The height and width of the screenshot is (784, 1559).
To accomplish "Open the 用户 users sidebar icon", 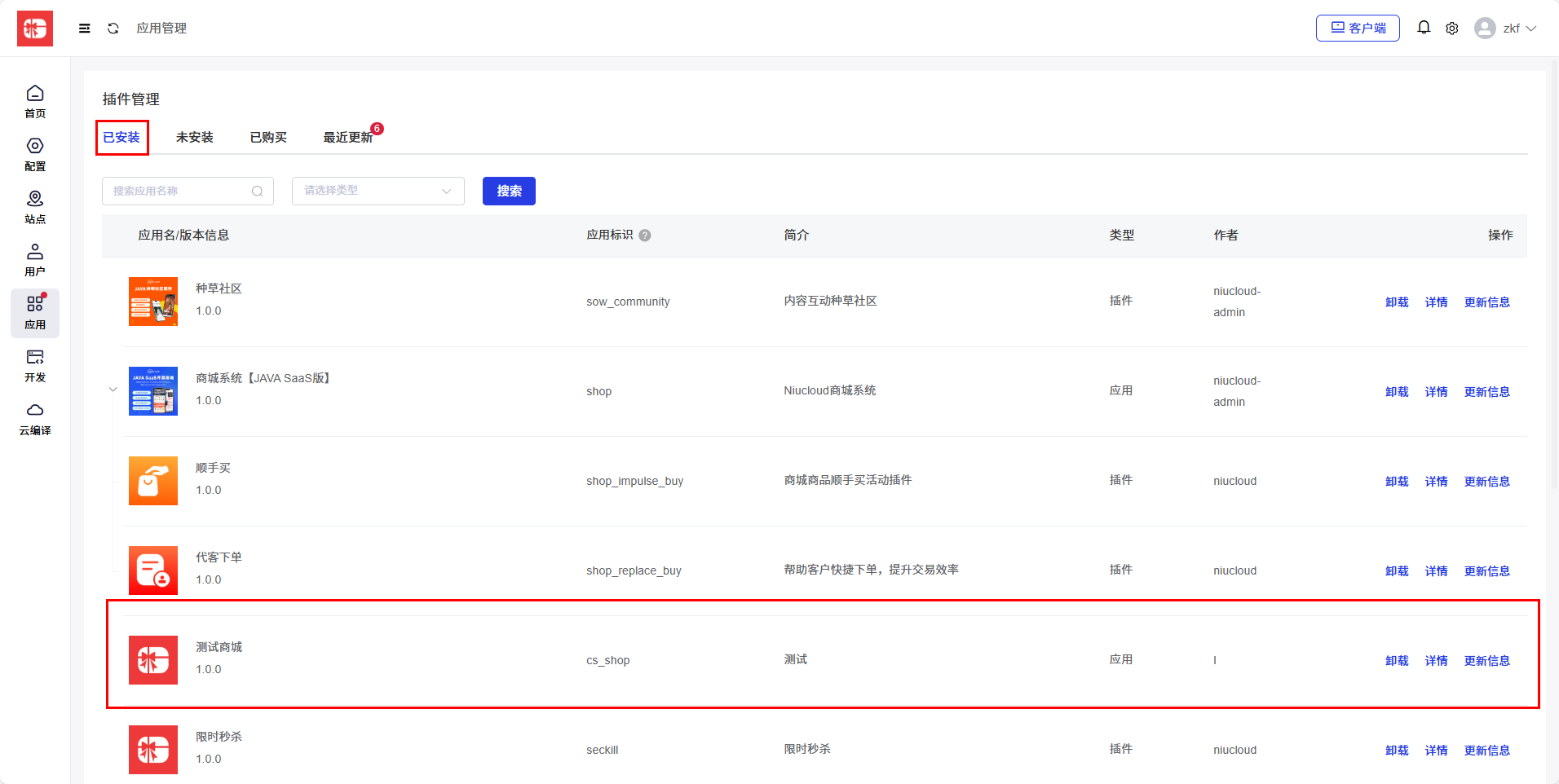I will (35, 260).
